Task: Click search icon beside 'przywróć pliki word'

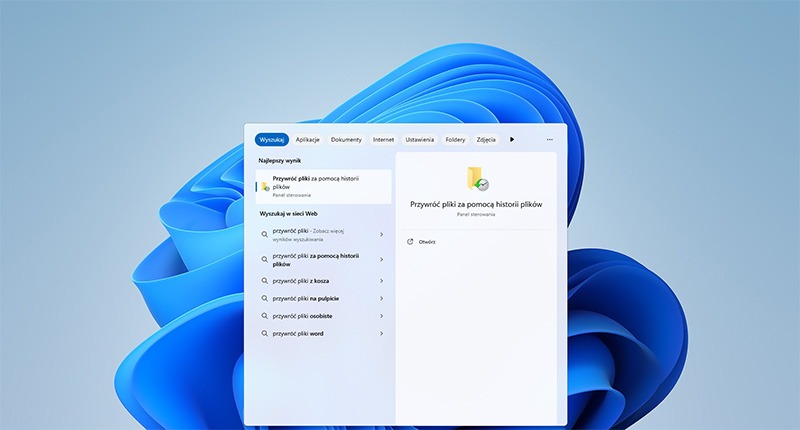Action: (x=265, y=333)
